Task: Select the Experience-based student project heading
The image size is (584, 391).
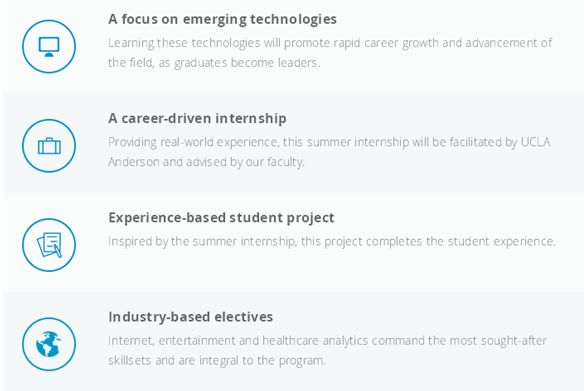Action: click(x=221, y=218)
